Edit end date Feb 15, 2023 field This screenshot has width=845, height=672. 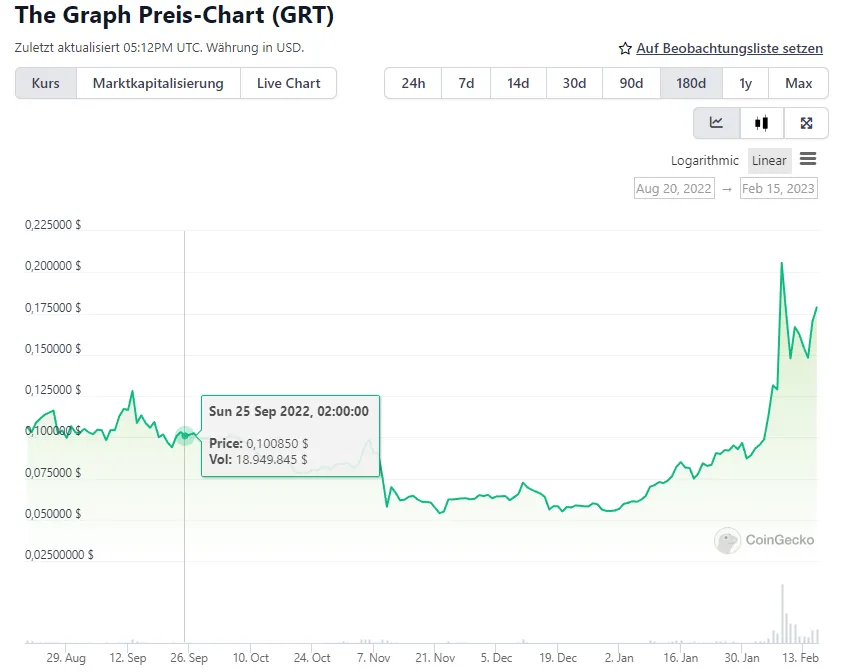tap(779, 189)
